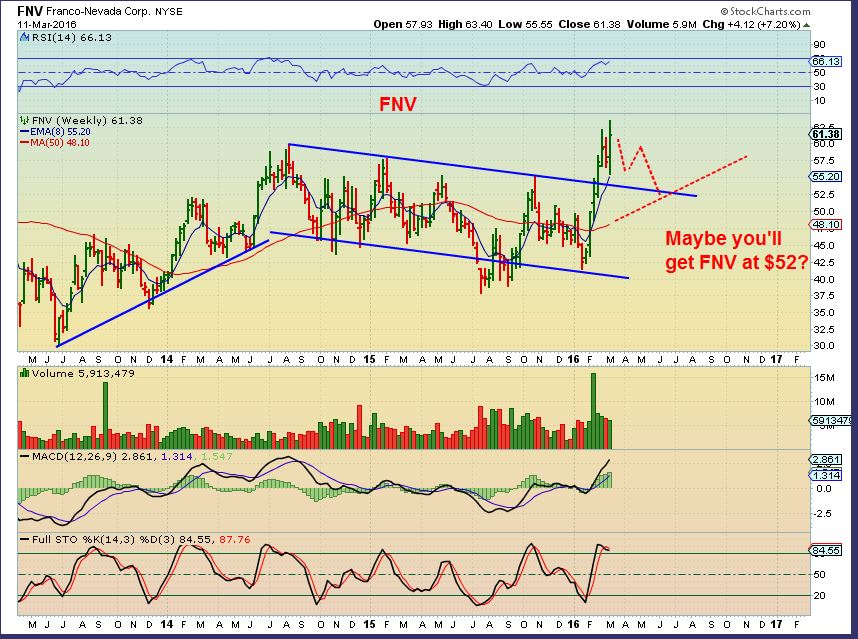Click the 20 stochastic axis label
Screen dimensions: 858x639
coord(820,596)
